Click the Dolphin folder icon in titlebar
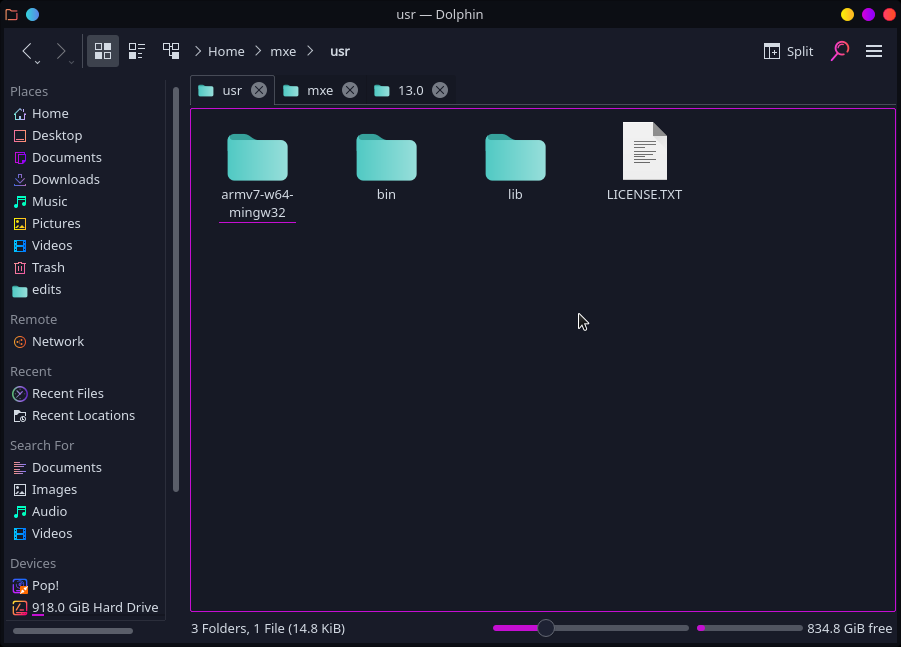 11,14
